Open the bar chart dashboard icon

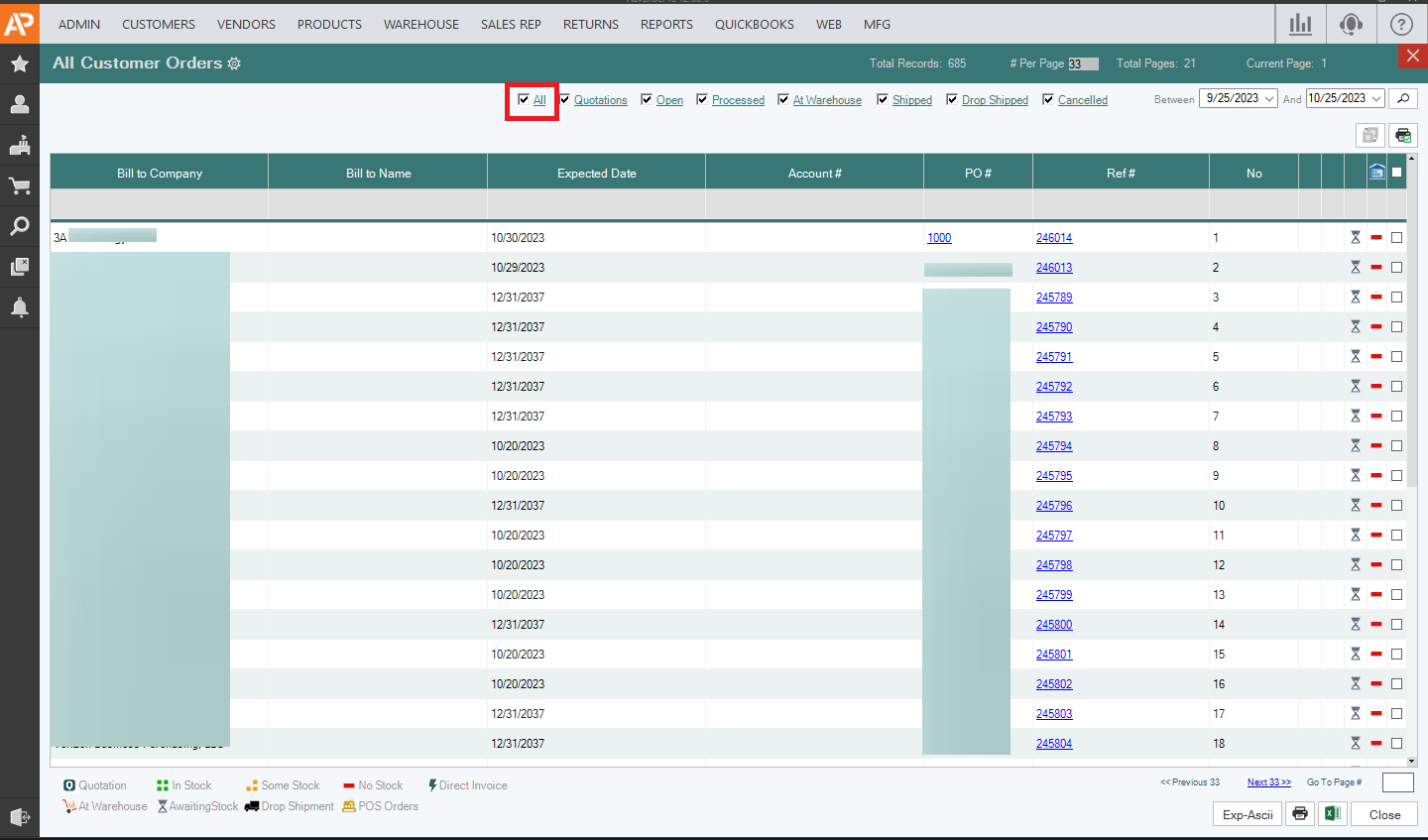click(x=1299, y=24)
